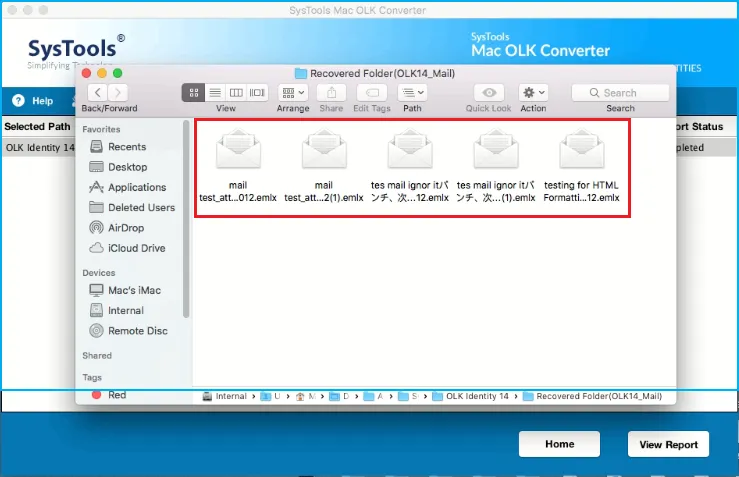739x477 pixels.
Task: Click Internal in the path bar
Action: click(x=225, y=396)
